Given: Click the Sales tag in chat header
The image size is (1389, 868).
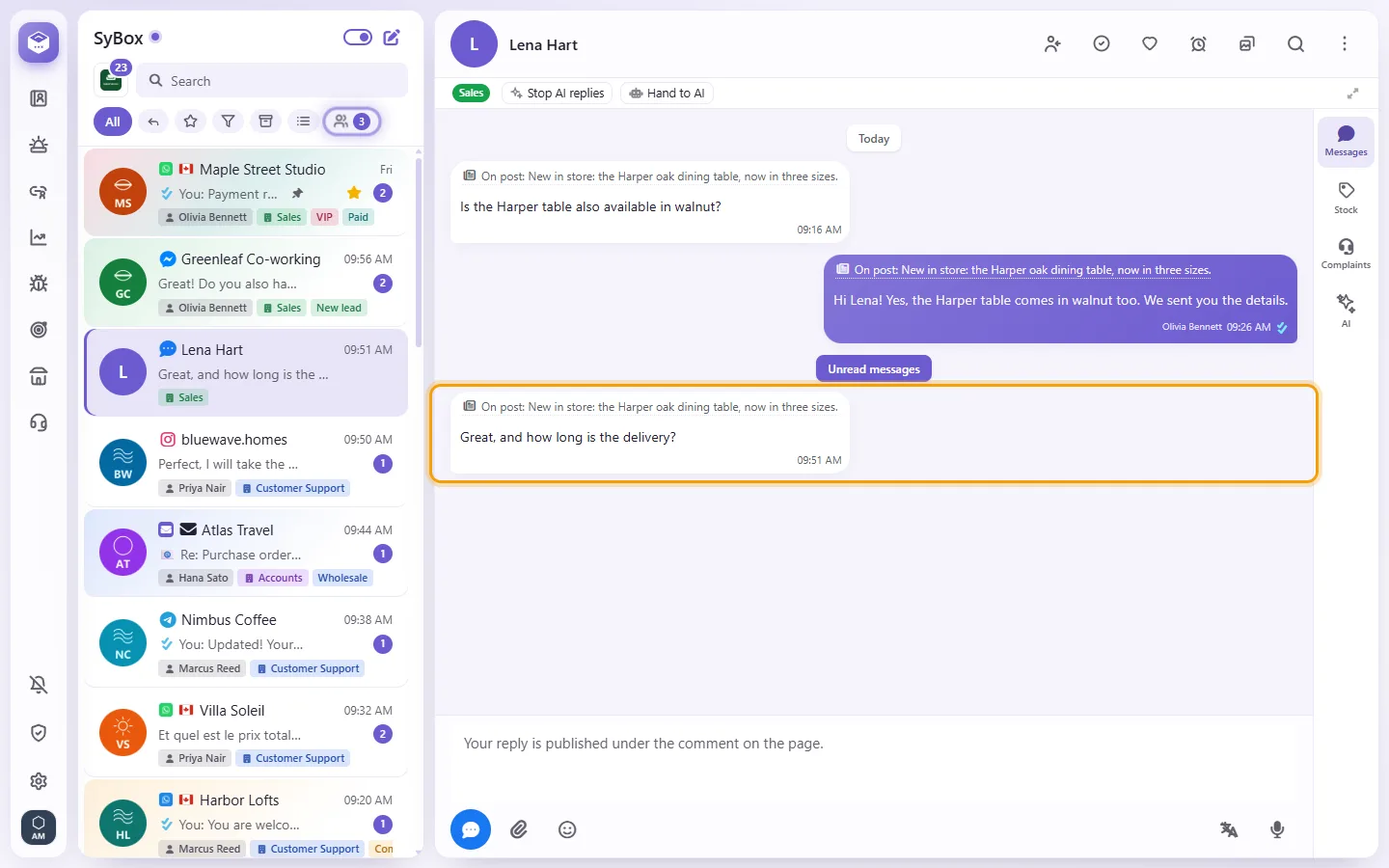Looking at the screenshot, I should 472,94.
